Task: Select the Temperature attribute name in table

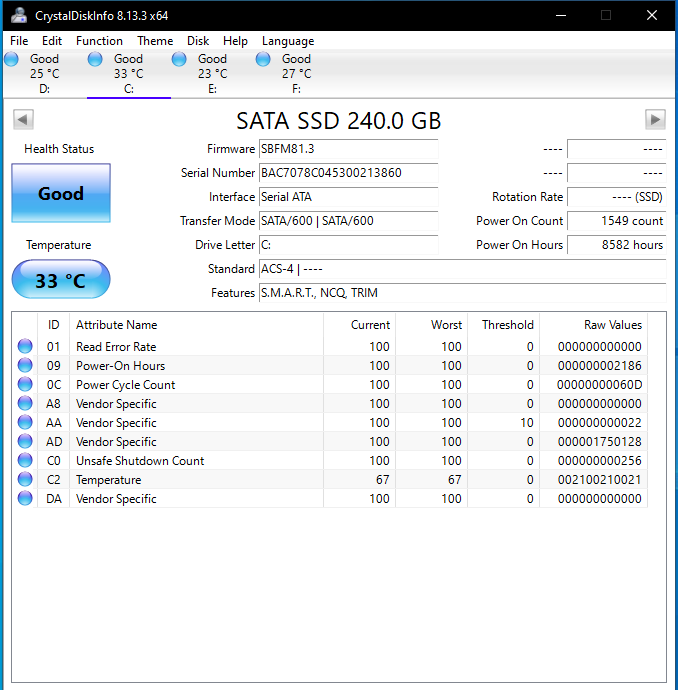Action: click(x=109, y=480)
